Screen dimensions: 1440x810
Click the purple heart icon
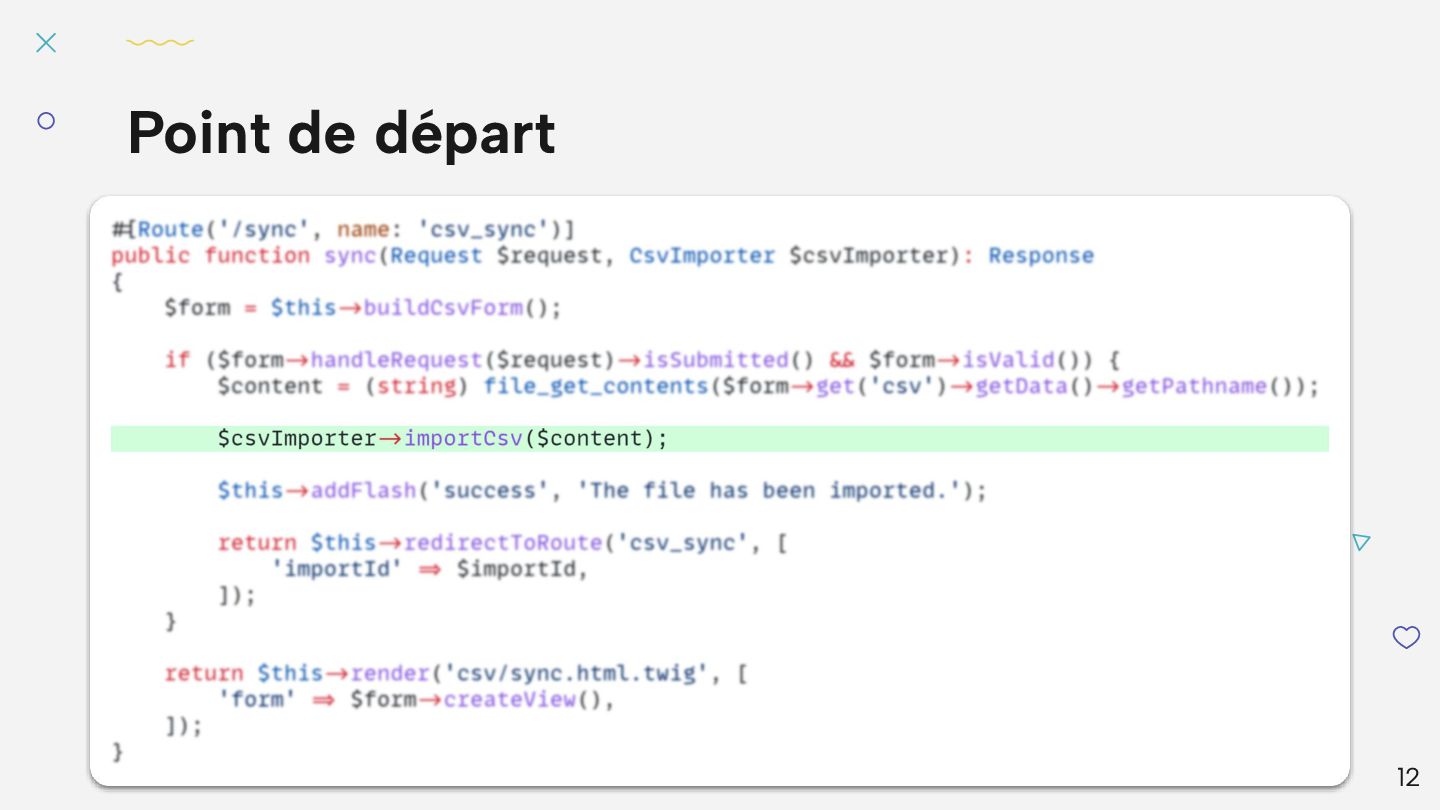[x=1406, y=637]
